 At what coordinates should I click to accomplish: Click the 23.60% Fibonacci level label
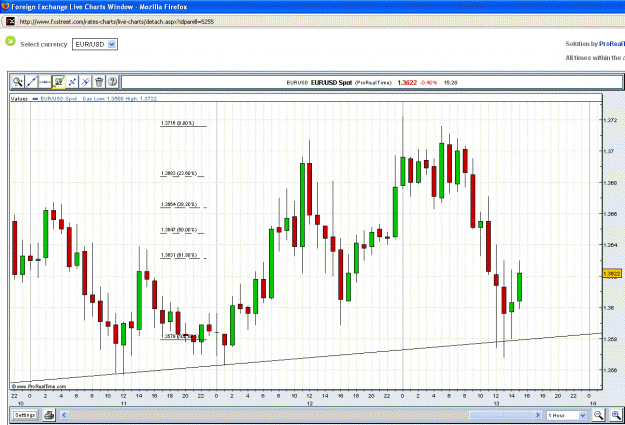(179, 173)
